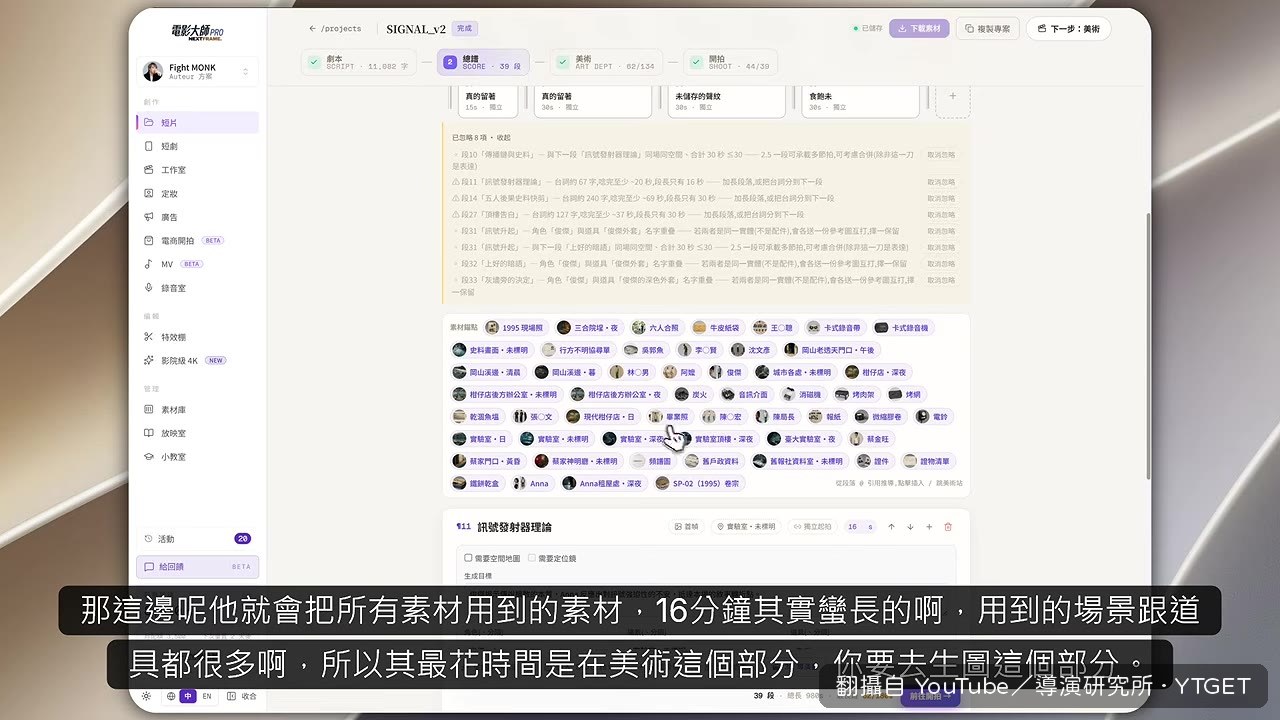1280x720 pixels.
Task: Open 短片 in the sidebar
Action: point(197,123)
